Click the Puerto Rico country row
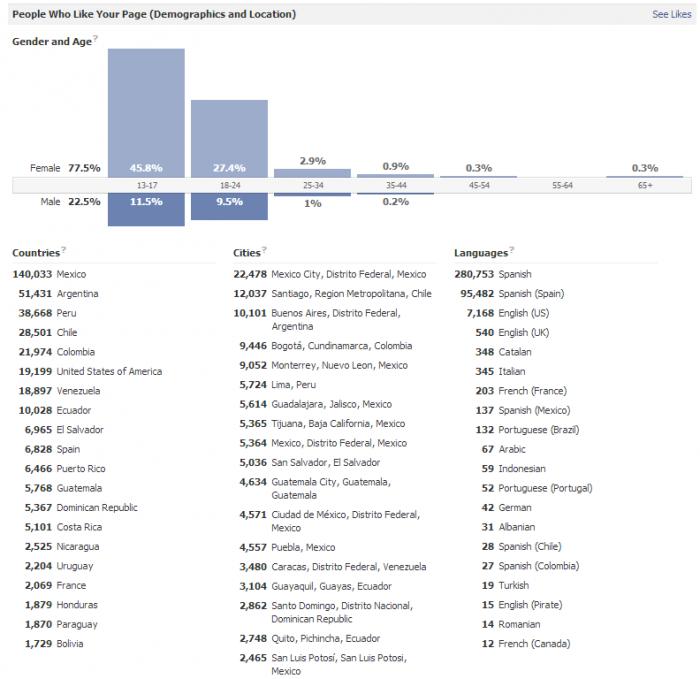The width and height of the screenshot is (700, 679). click(x=65, y=469)
